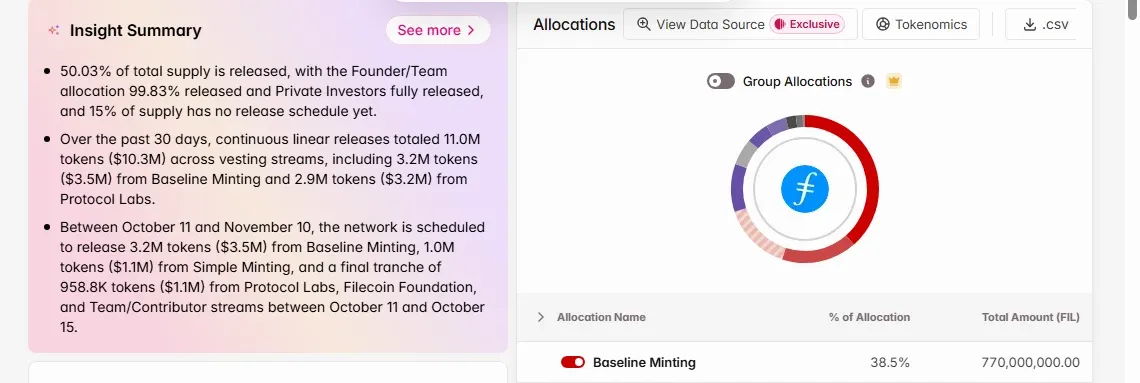Screen dimensions: 1140x383
Task: Click the magnifier icon in View Data Source
Action: click(x=643, y=24)
